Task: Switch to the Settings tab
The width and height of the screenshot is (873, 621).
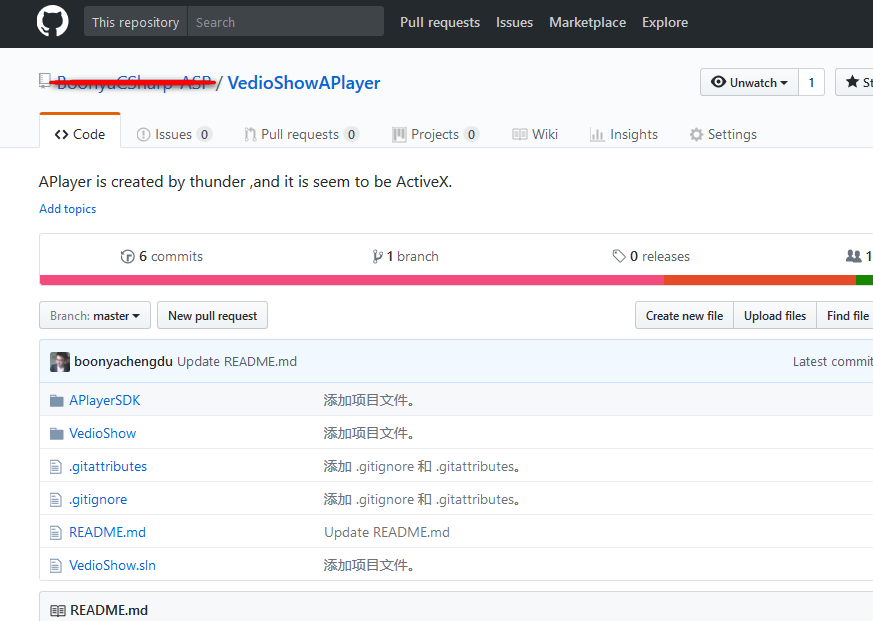Action: (723, 134)
